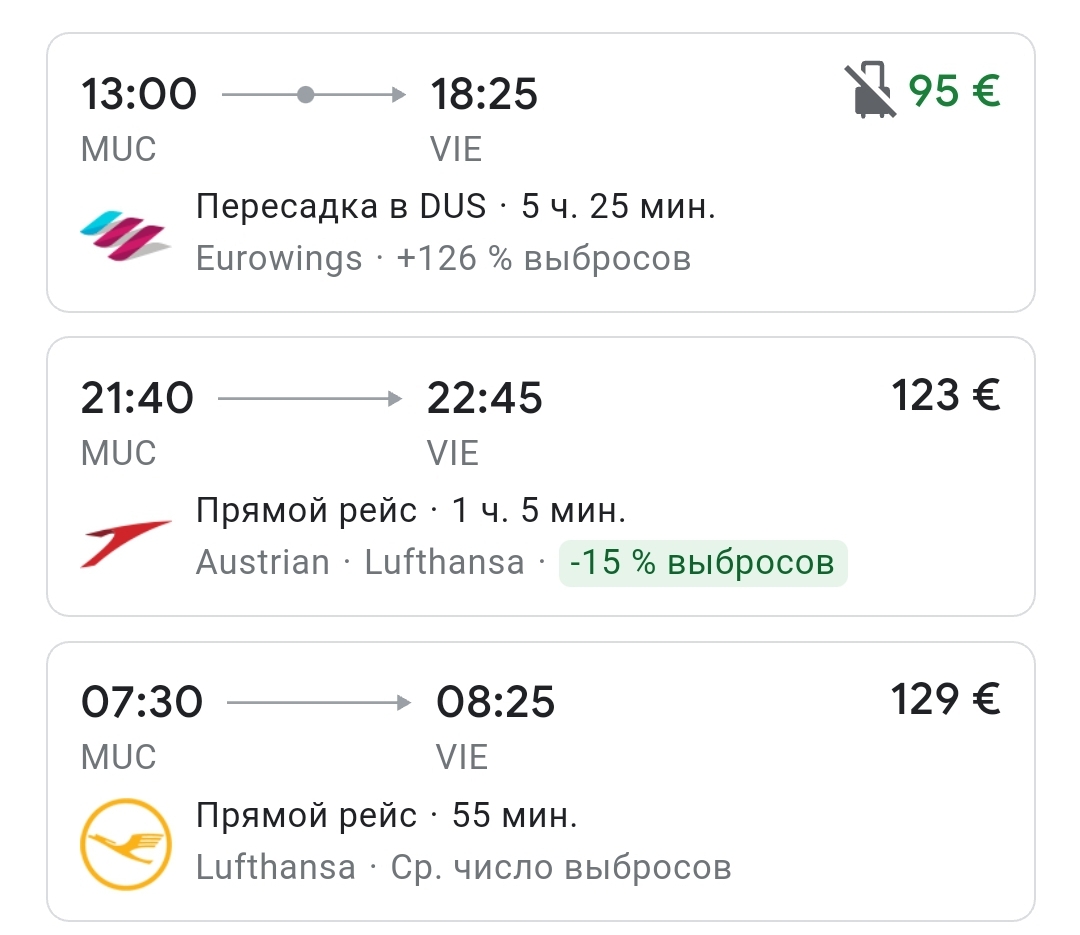This screenshot has height=935, width=1080.
Task: Click the green -15 % emissions badge
Action: click(702, 563)
